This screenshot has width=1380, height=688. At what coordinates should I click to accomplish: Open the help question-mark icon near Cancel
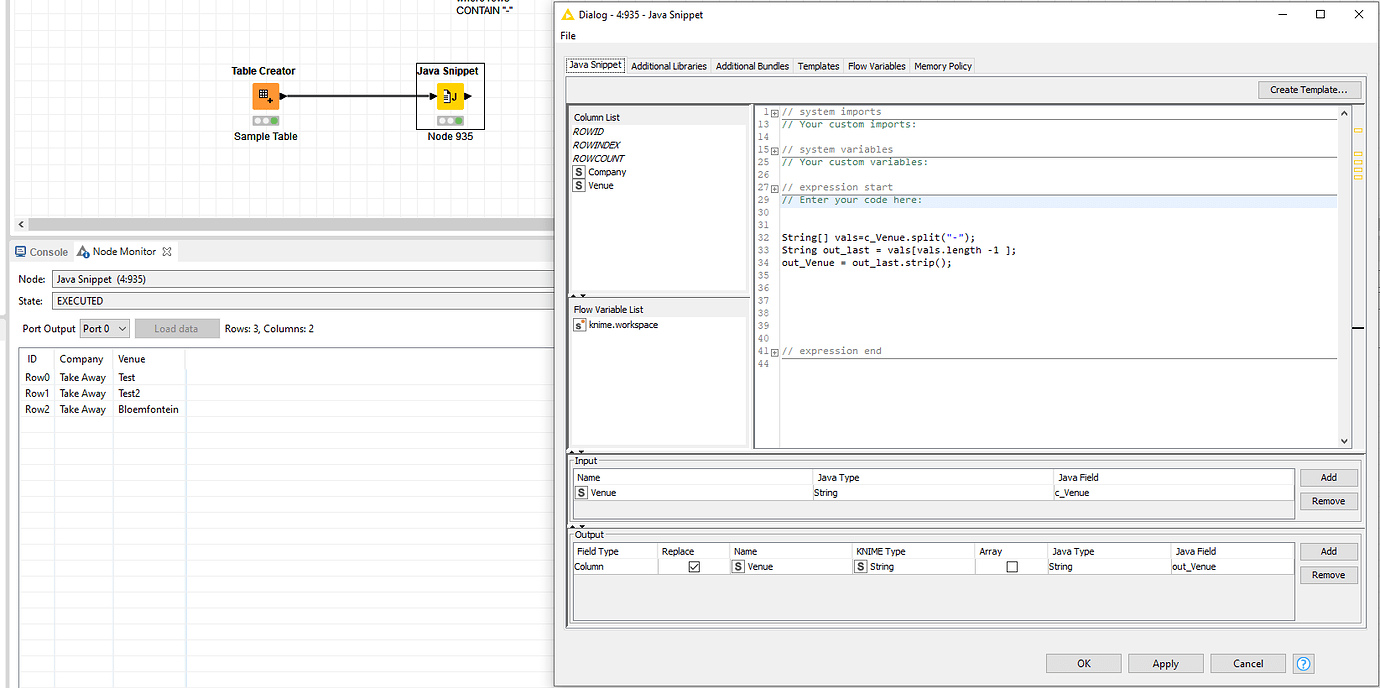[1303, 663]
